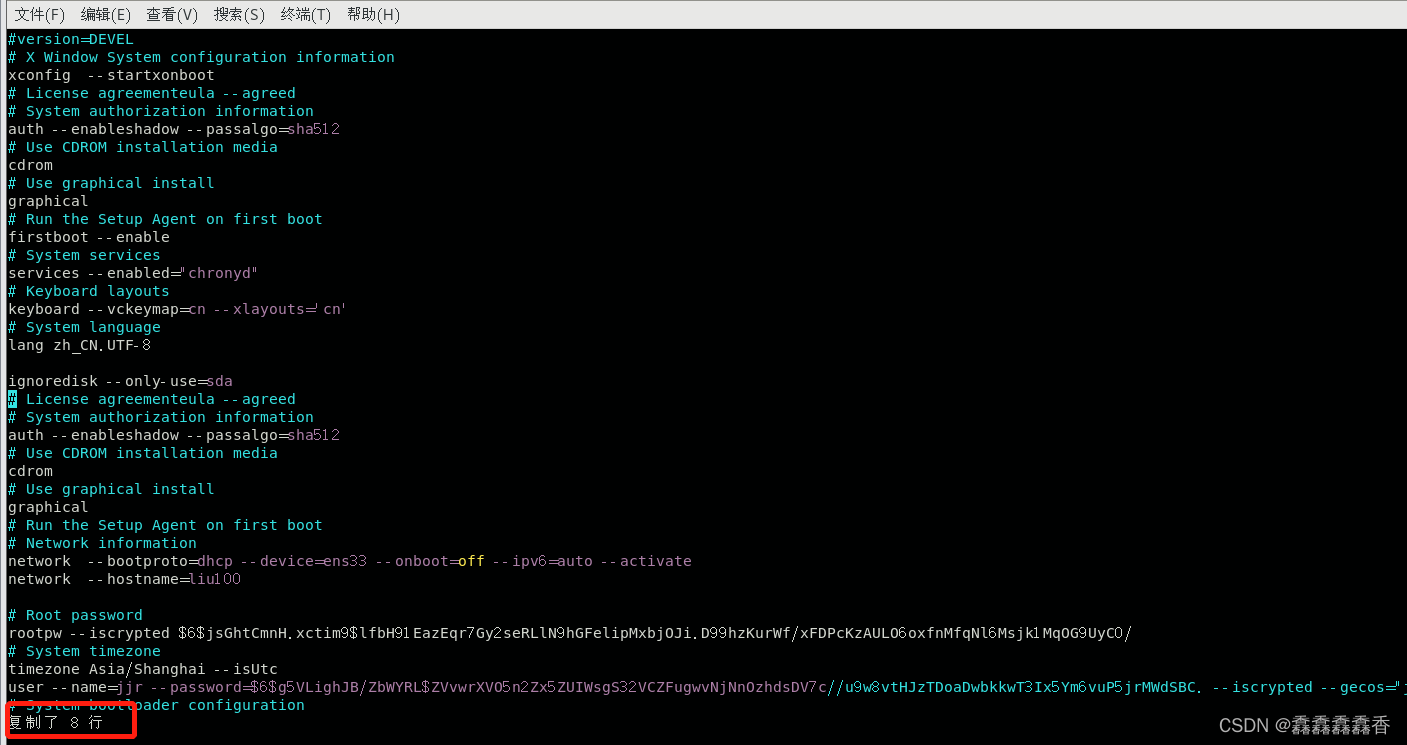Image resolution: width=1407 pixels, height=745 pixels.
Task: Click the '# System language' comment
Action: coord(84,327)
